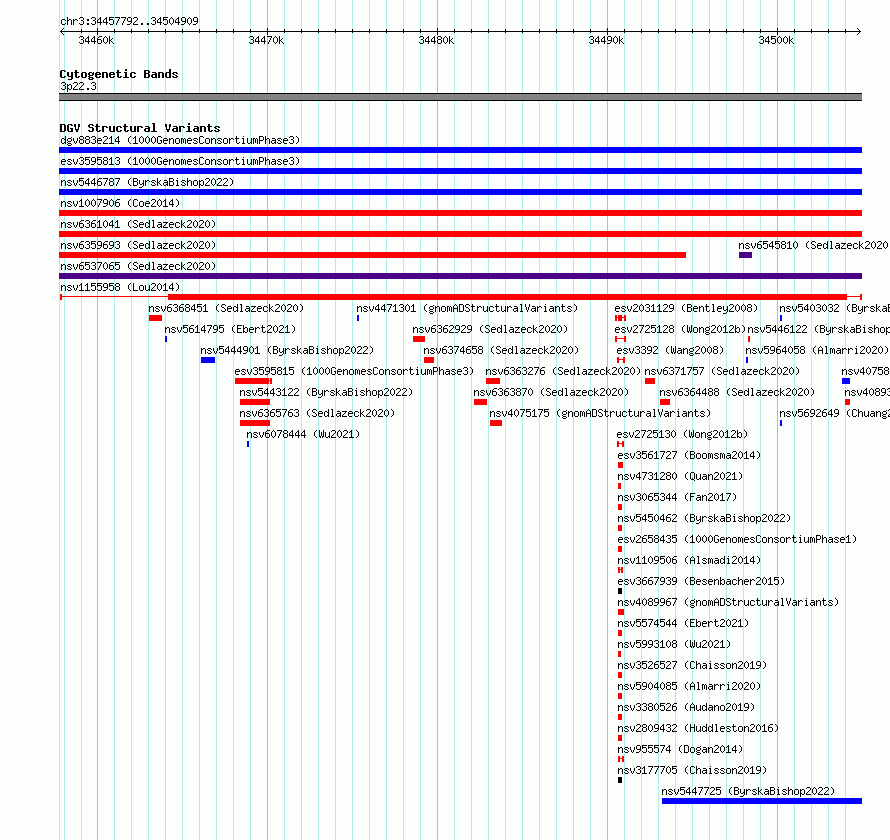Screen dimensions: 890x840
Task: Click the esv2725128 (Wong2012b) label
Action: [680, 329]
